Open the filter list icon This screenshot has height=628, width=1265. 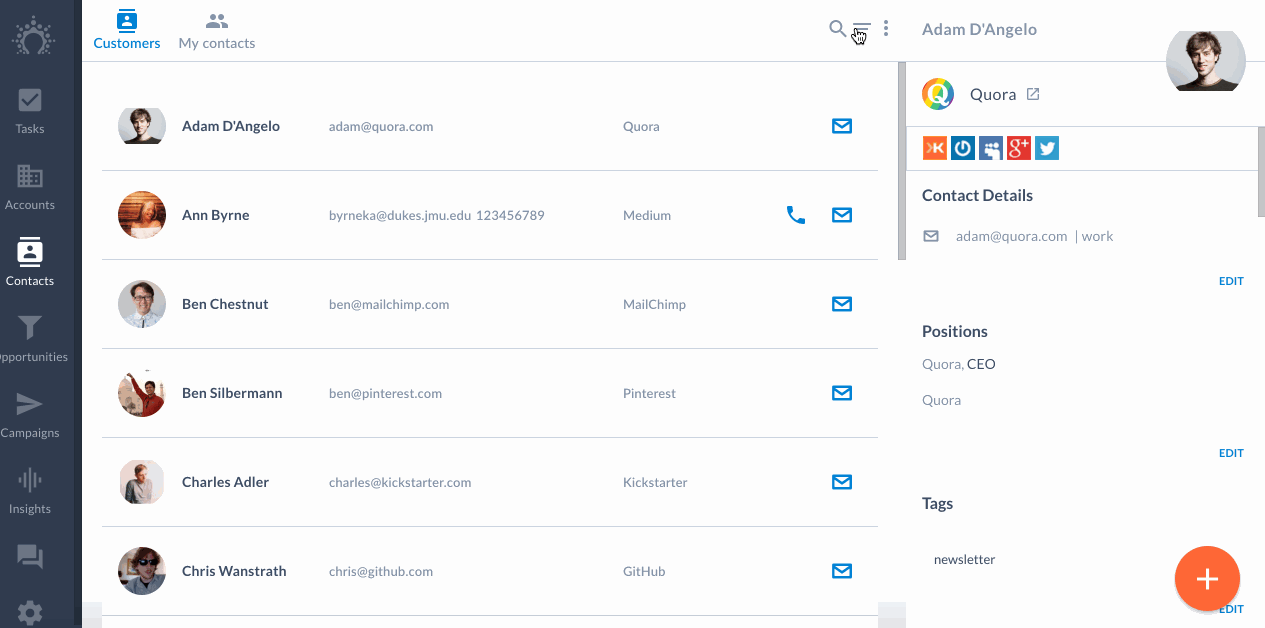(862, 30)
